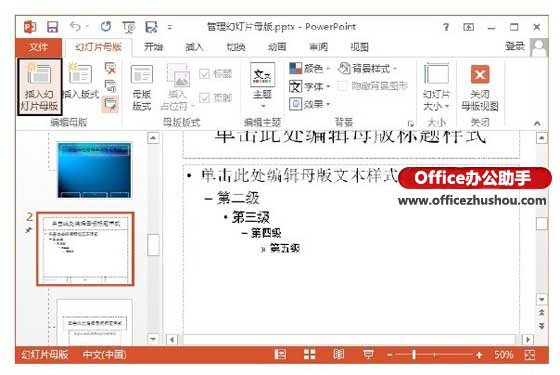Image resolution: width=560 pixels, height=375 pixels.
Task: Click the Undo arrow in quick access
Action: pyautogui.click(x=75, y=26)
